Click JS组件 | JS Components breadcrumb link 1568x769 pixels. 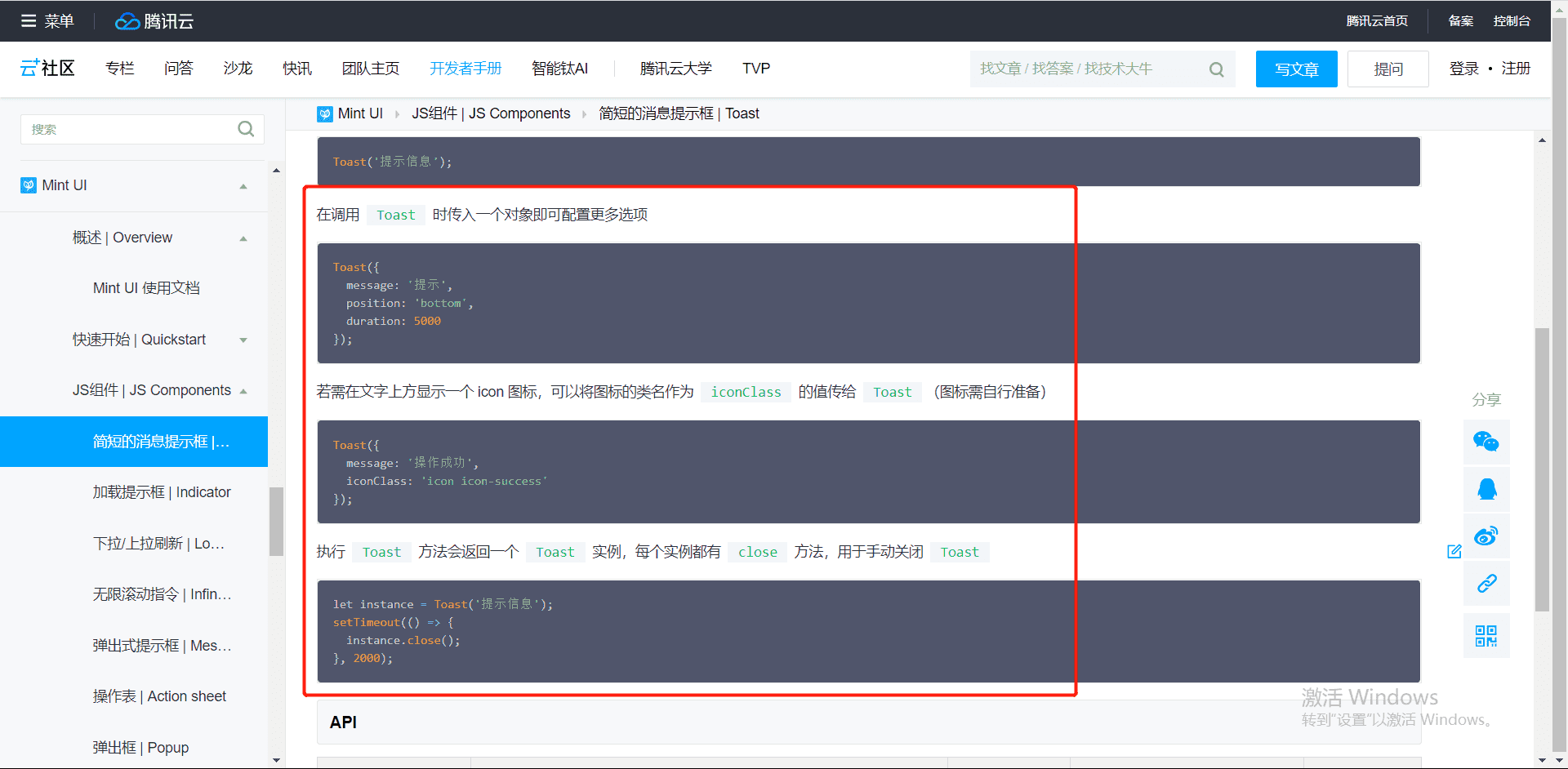(491, 113)
